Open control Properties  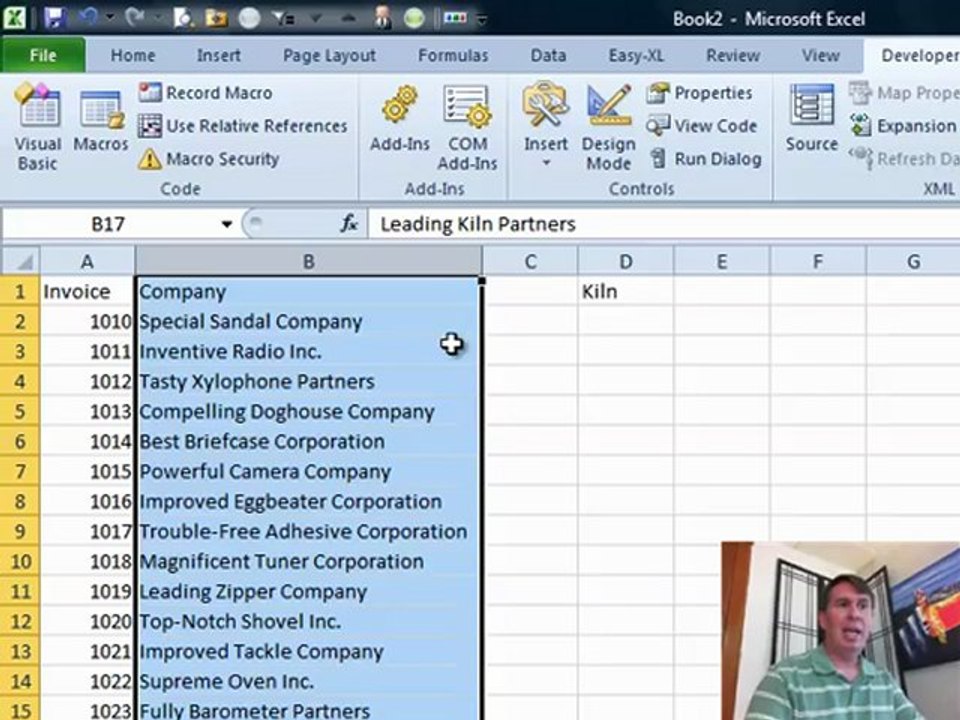[x=699, y=93]
